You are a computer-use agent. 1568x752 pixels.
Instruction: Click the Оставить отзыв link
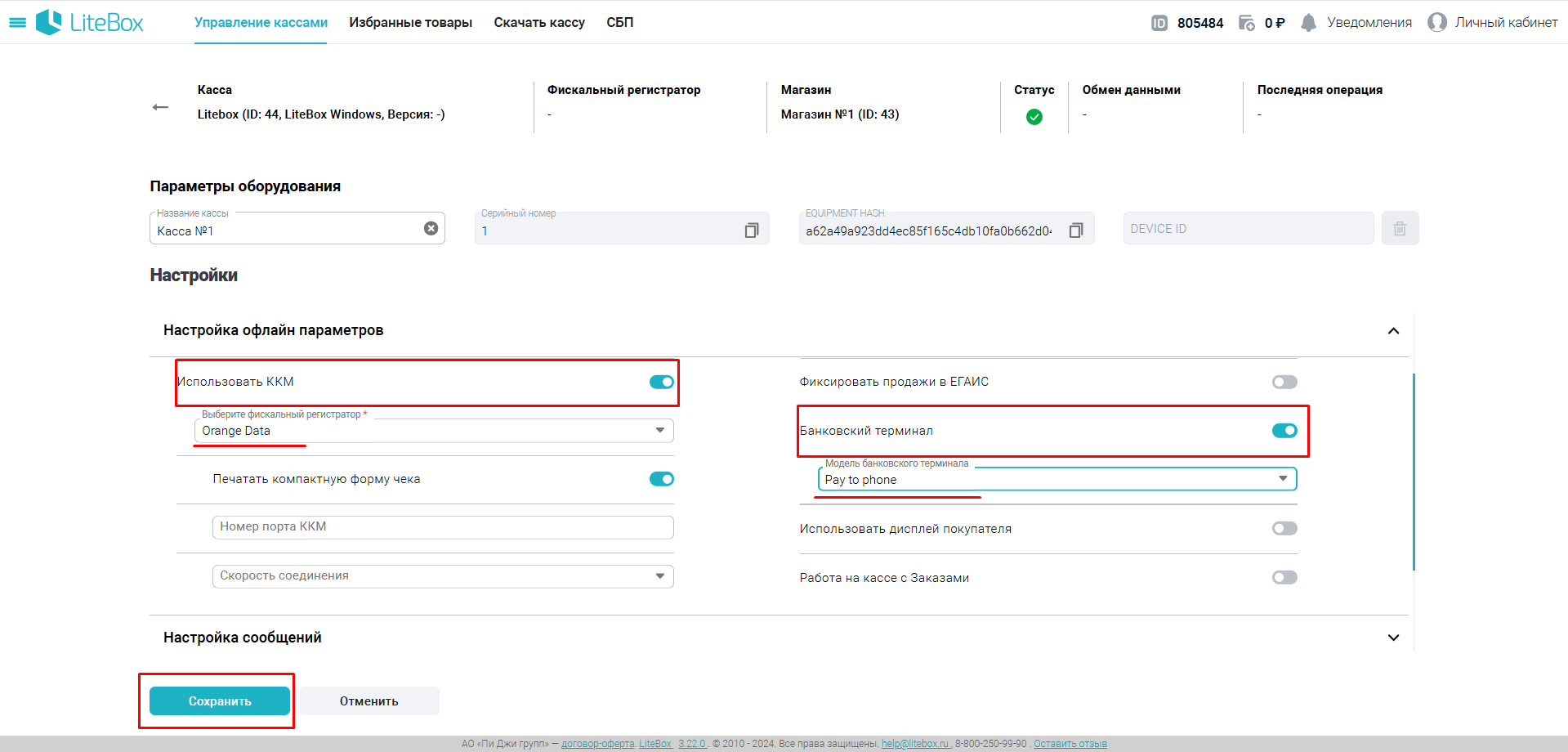[x=1070, y=744]
